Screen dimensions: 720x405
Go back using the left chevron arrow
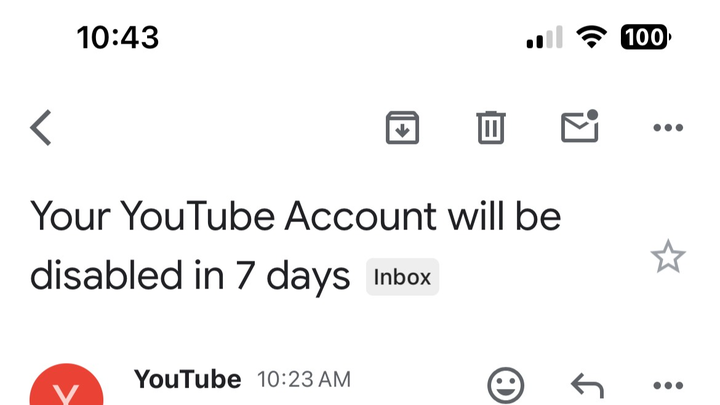pos(41,128)
